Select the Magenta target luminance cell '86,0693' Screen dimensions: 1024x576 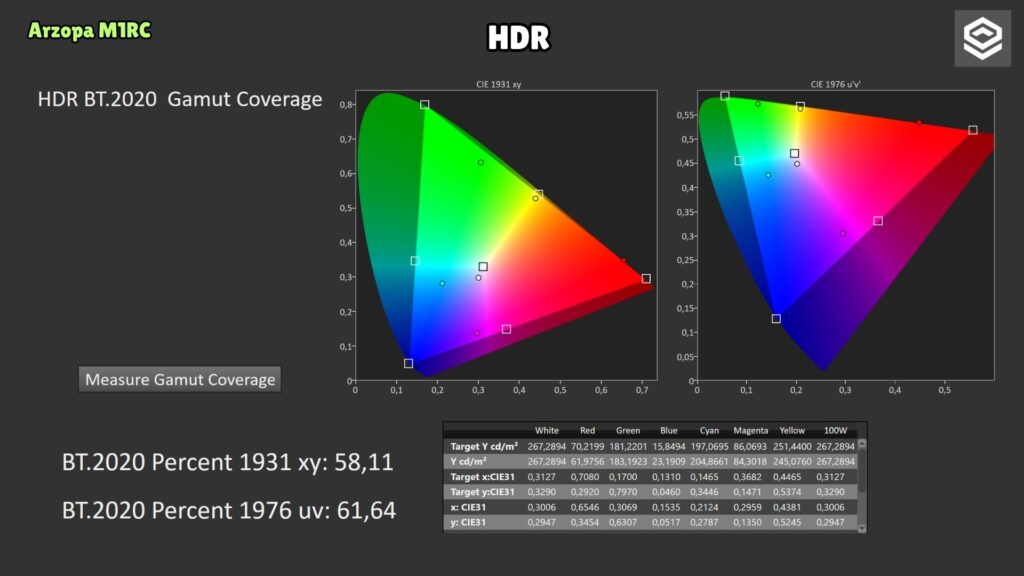tap(750, 446)
